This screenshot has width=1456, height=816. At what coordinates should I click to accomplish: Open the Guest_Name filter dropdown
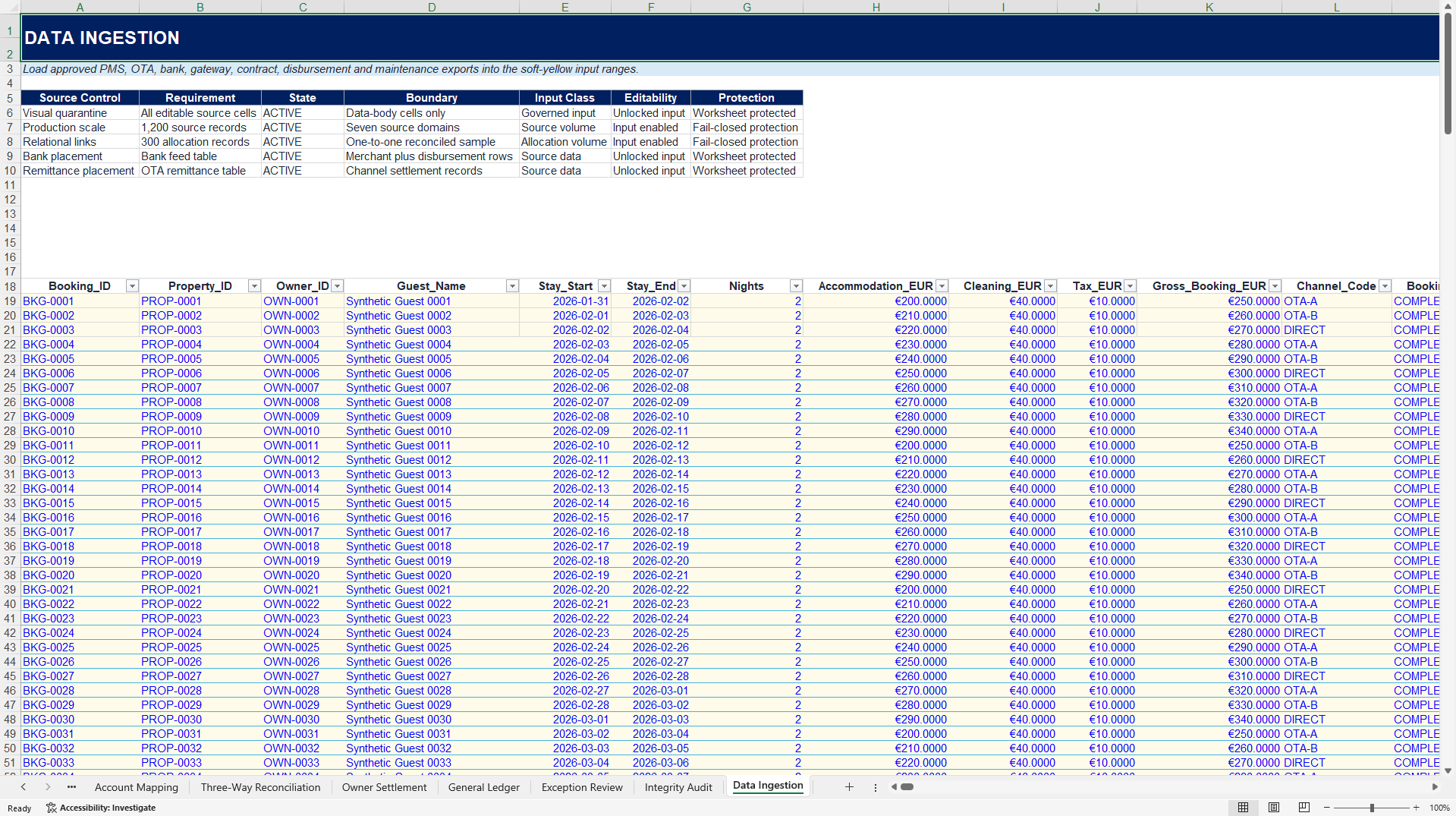[x=512, y=286]
